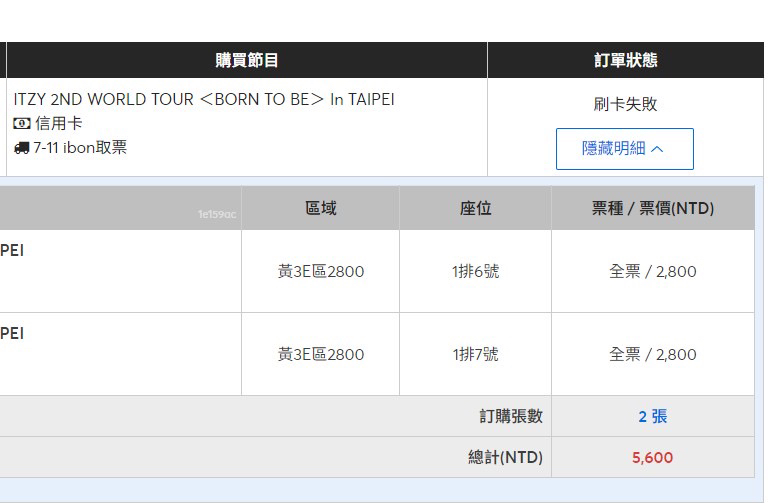The width and height of the screenshot is (778, 503).
Task: Click the 刷卡失敗 order status text
Action: click(625, 104)
